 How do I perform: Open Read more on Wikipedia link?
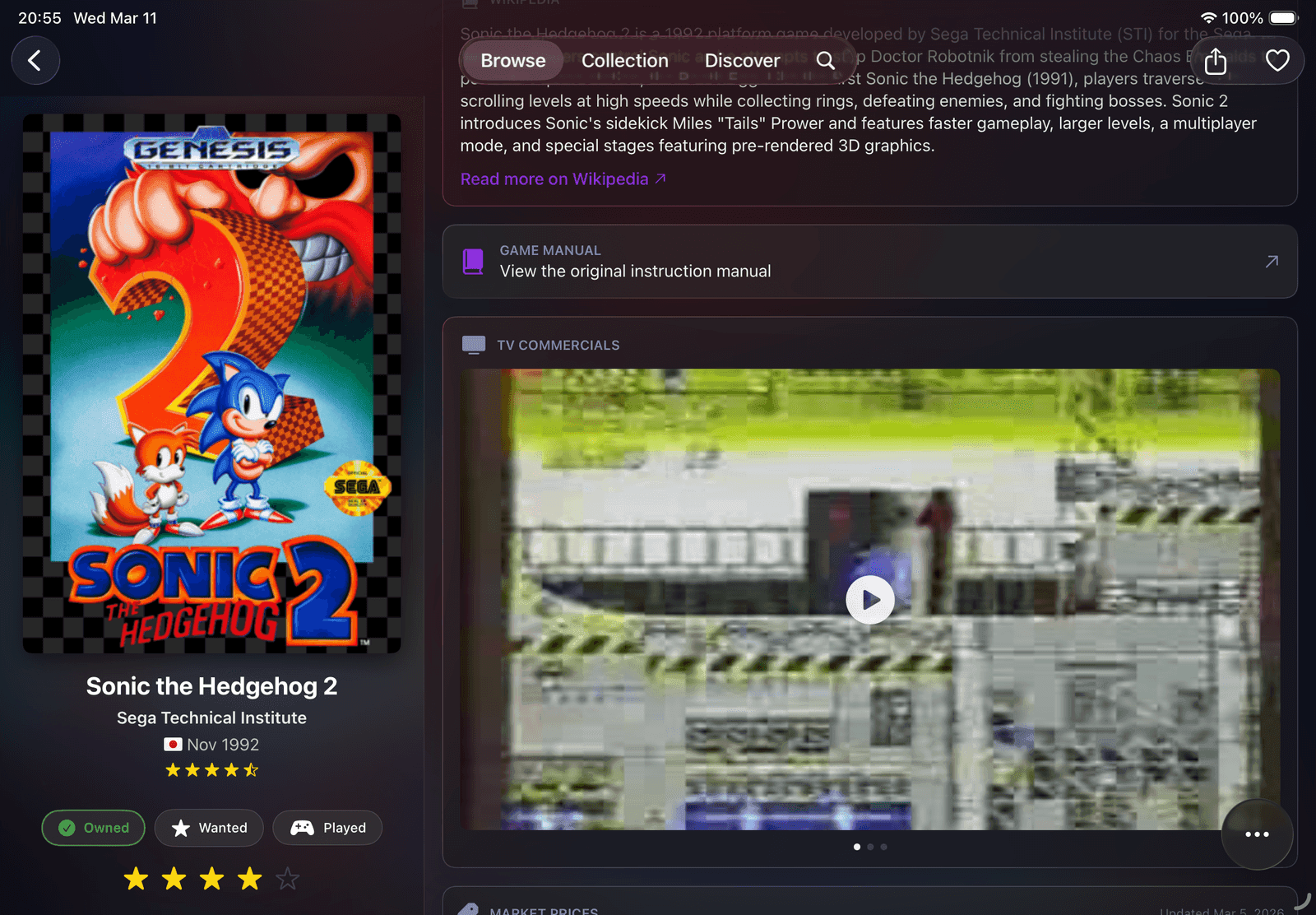(x=563, y=179)
